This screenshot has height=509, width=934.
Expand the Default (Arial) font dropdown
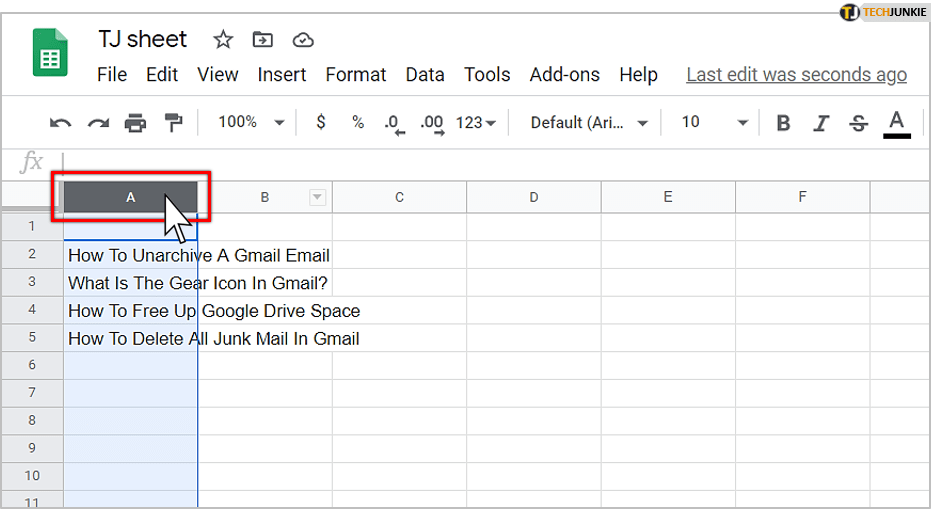589,122
